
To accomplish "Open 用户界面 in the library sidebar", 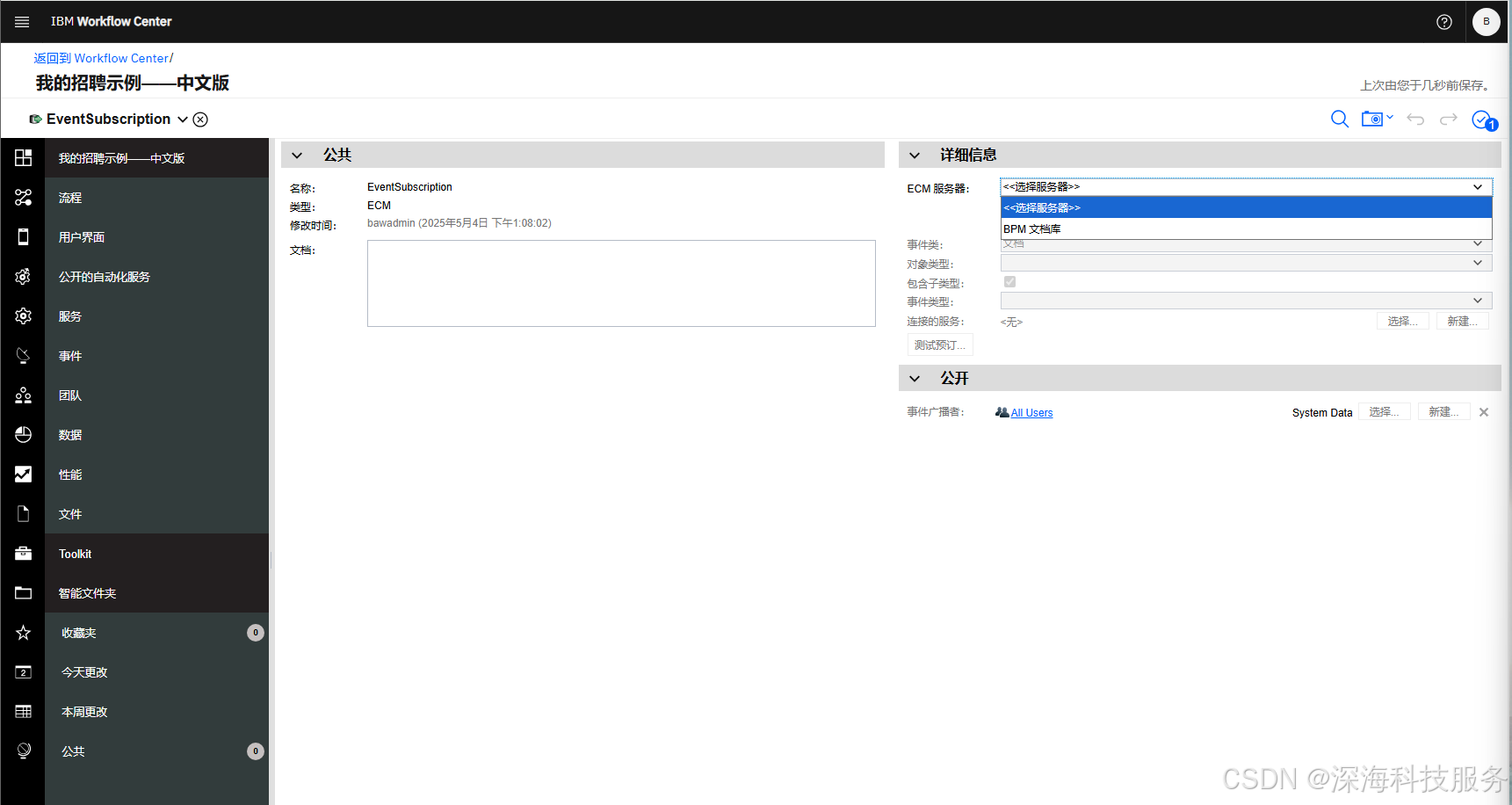I will coord(156,237).
